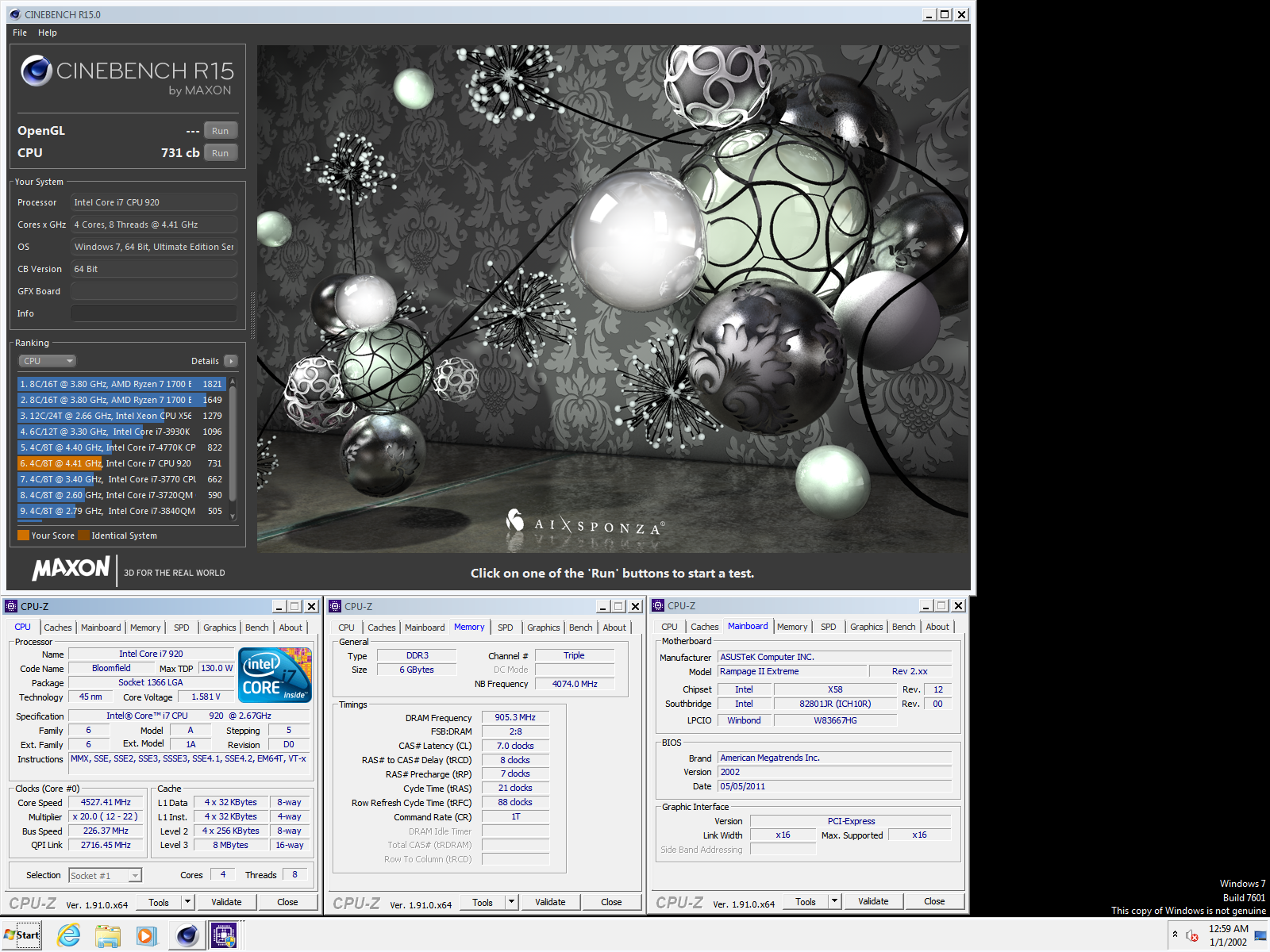Open SPD tab in middle CPU-Z window

pos(506,628)
